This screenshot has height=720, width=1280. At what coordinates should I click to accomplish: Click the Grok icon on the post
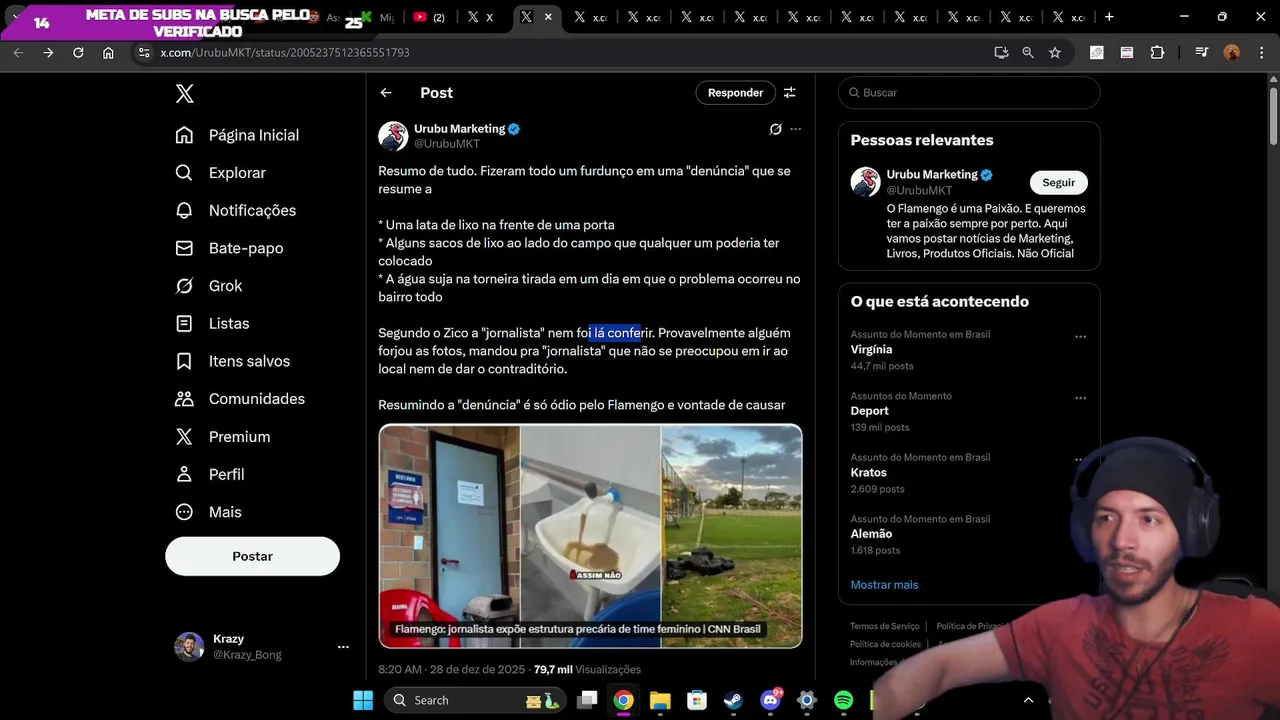point(775,129)
